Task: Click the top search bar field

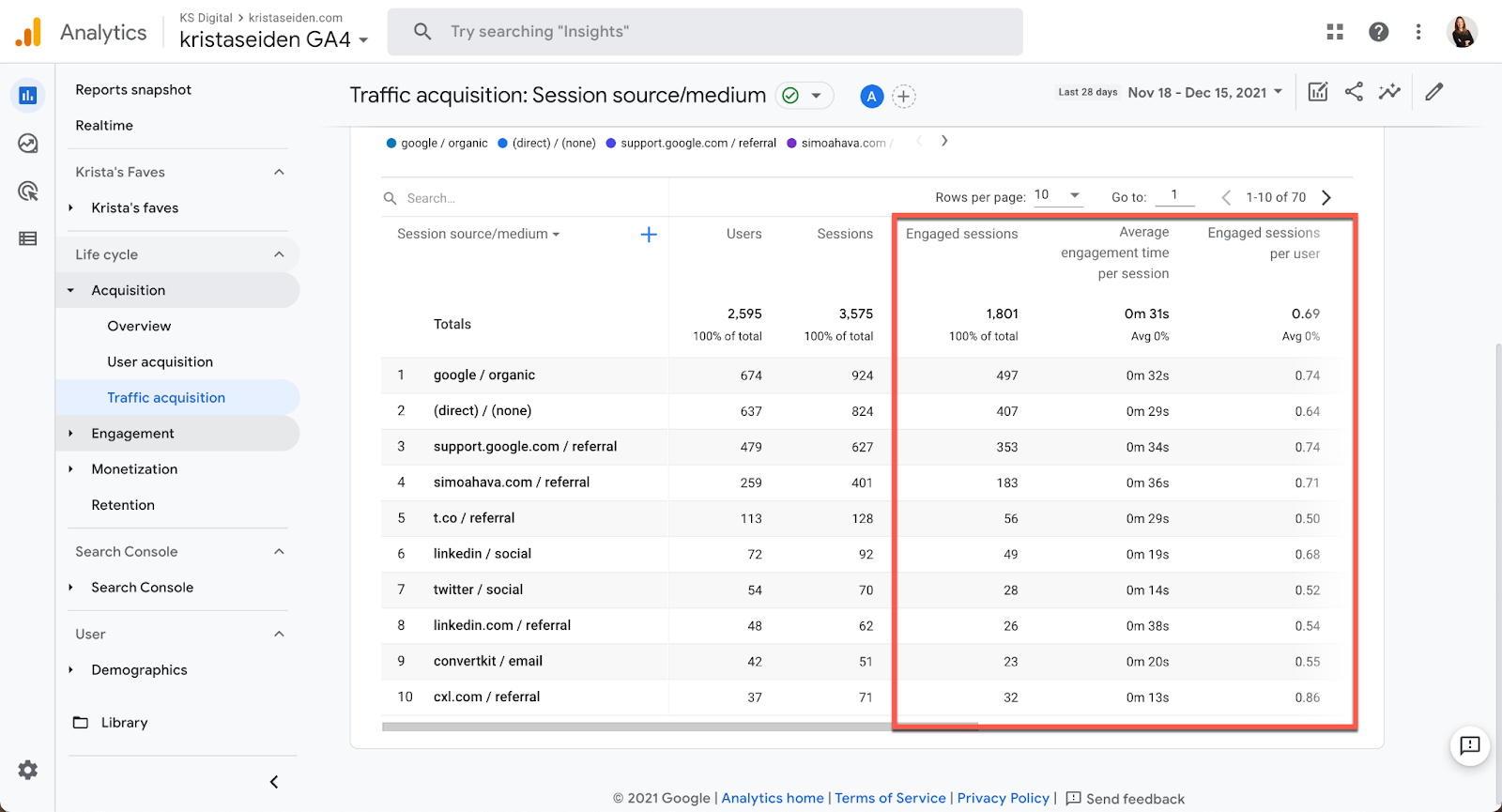Action: point(705,32)
